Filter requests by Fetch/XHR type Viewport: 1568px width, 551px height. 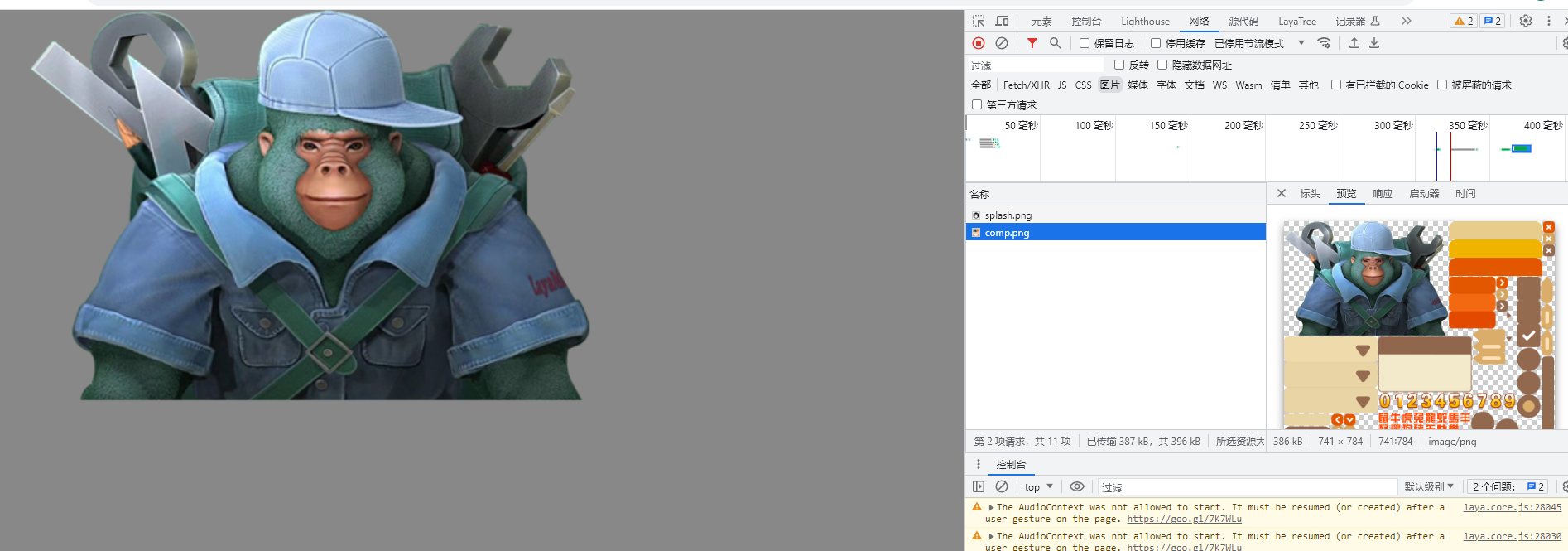1026,85
